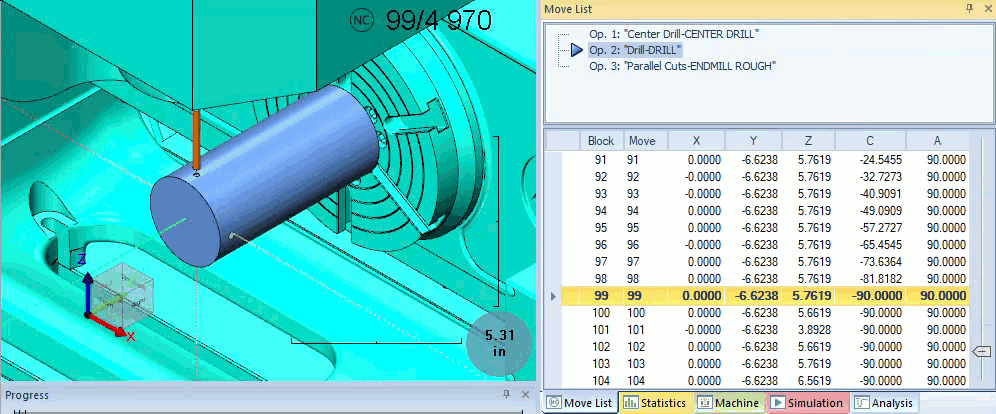This screenshot has height=414, width=996.
Task: Click the Block column header
Action: coord(601,141)
